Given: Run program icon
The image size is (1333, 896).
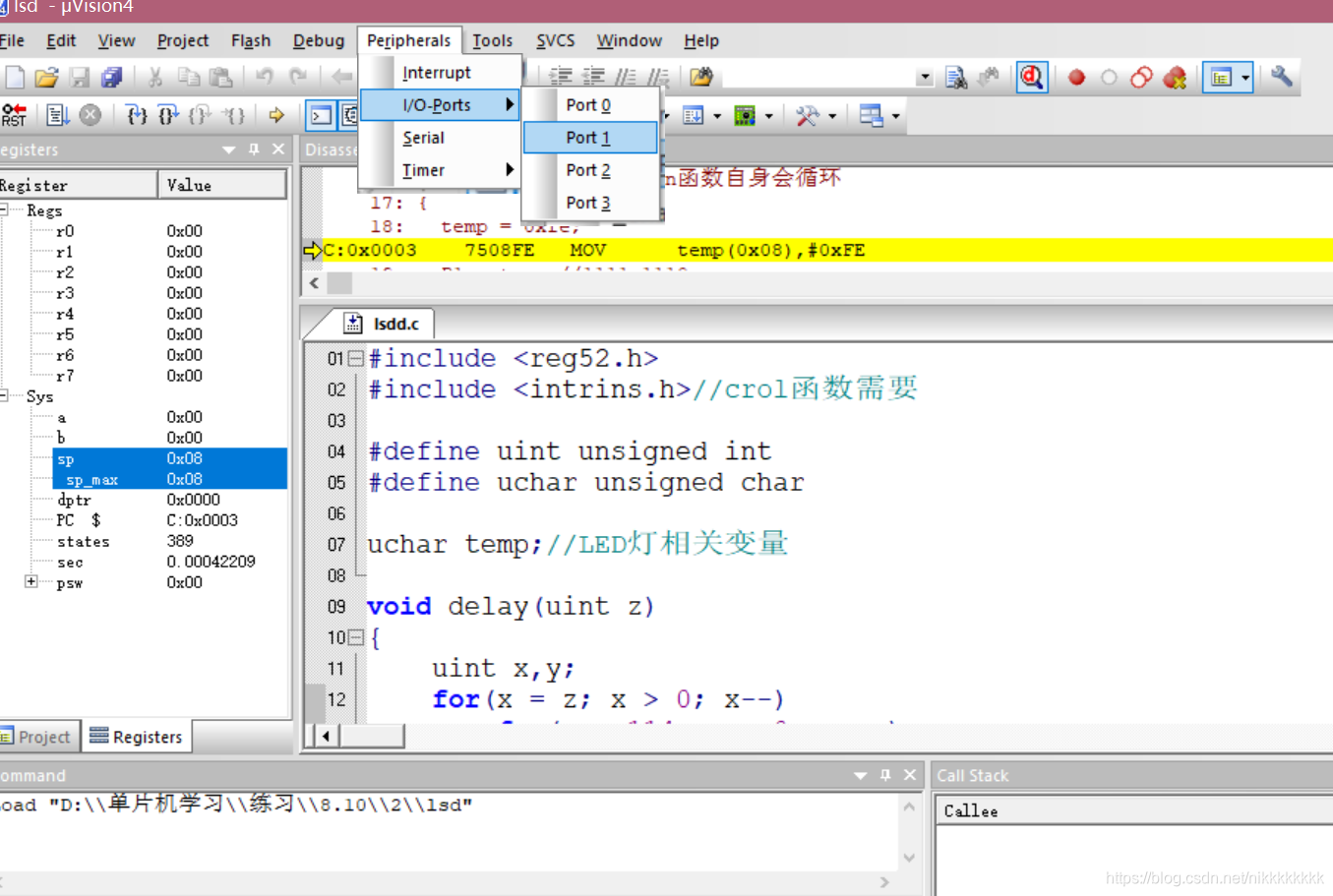Looking at the screenshot, I should tap(58, 115).
